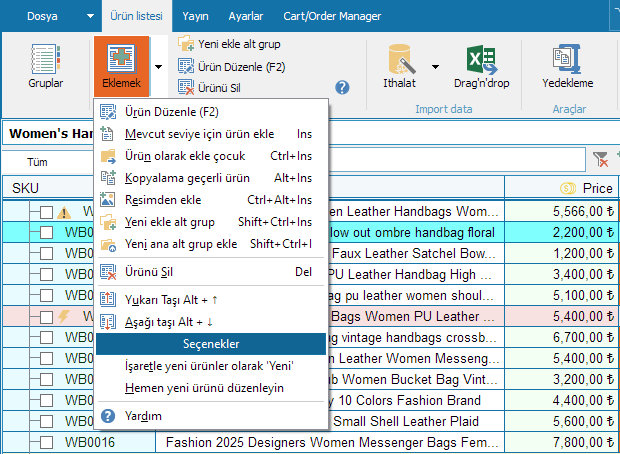Select Aşağı taşı move down item
620x454 pixels.
[x=210, y=322]
